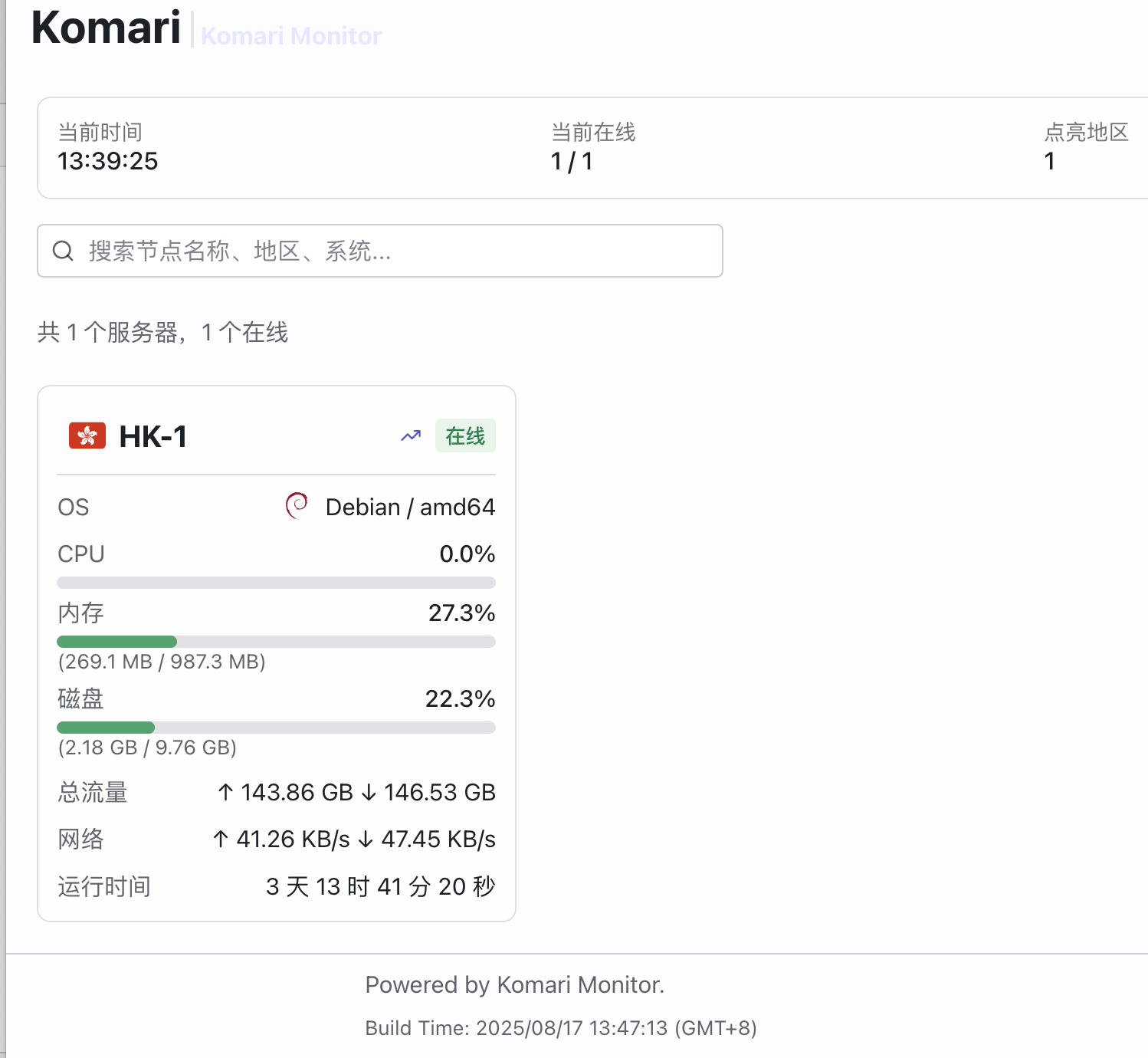Click the Komari site title

point(107,28)
